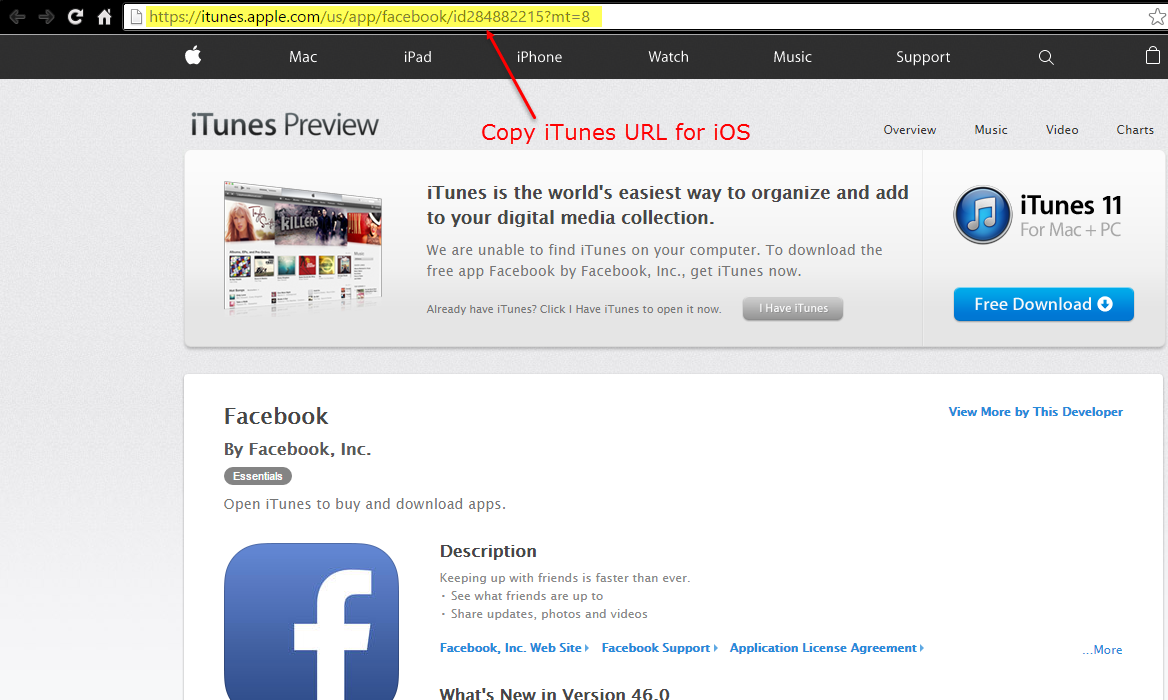Viewport: 1168px width, 700px height.
Task: Bookmark this page with star icon
Action: (x=1157, y=16)
